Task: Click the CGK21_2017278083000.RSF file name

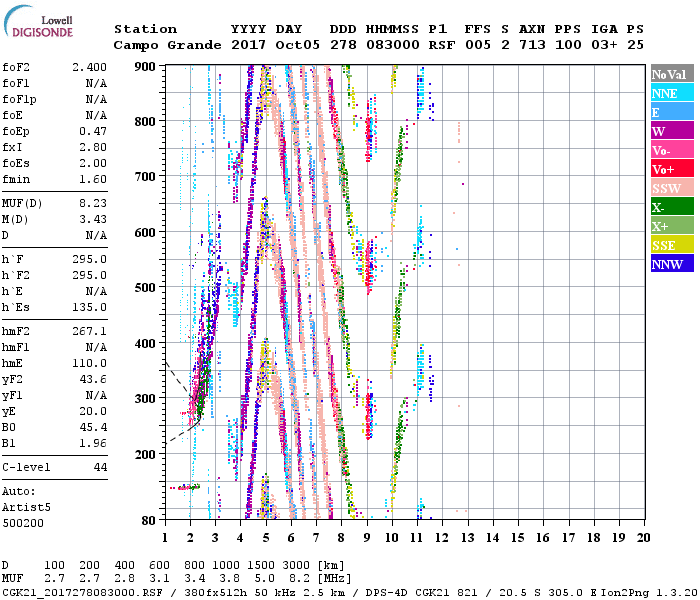Action: tap(82, 592)
